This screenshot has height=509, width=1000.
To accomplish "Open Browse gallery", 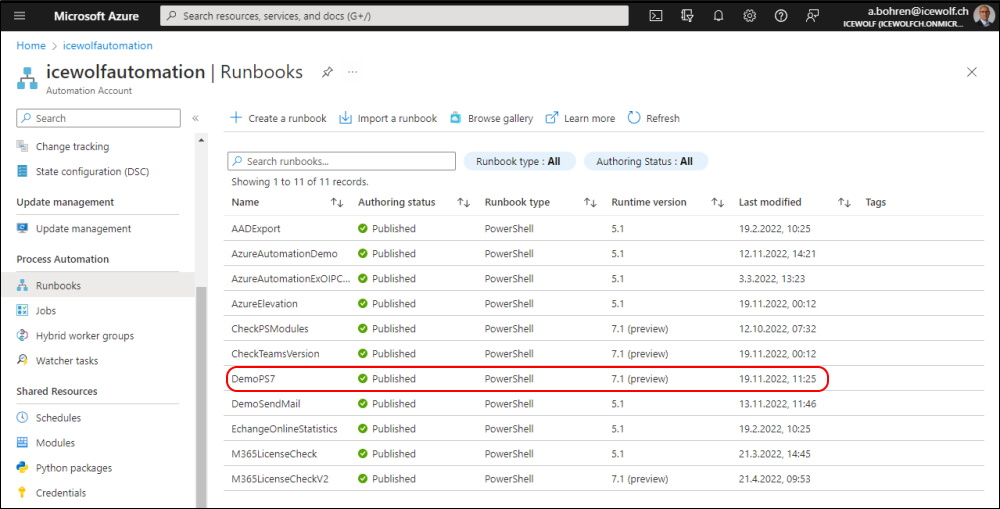I will click(x=491, y=118).
